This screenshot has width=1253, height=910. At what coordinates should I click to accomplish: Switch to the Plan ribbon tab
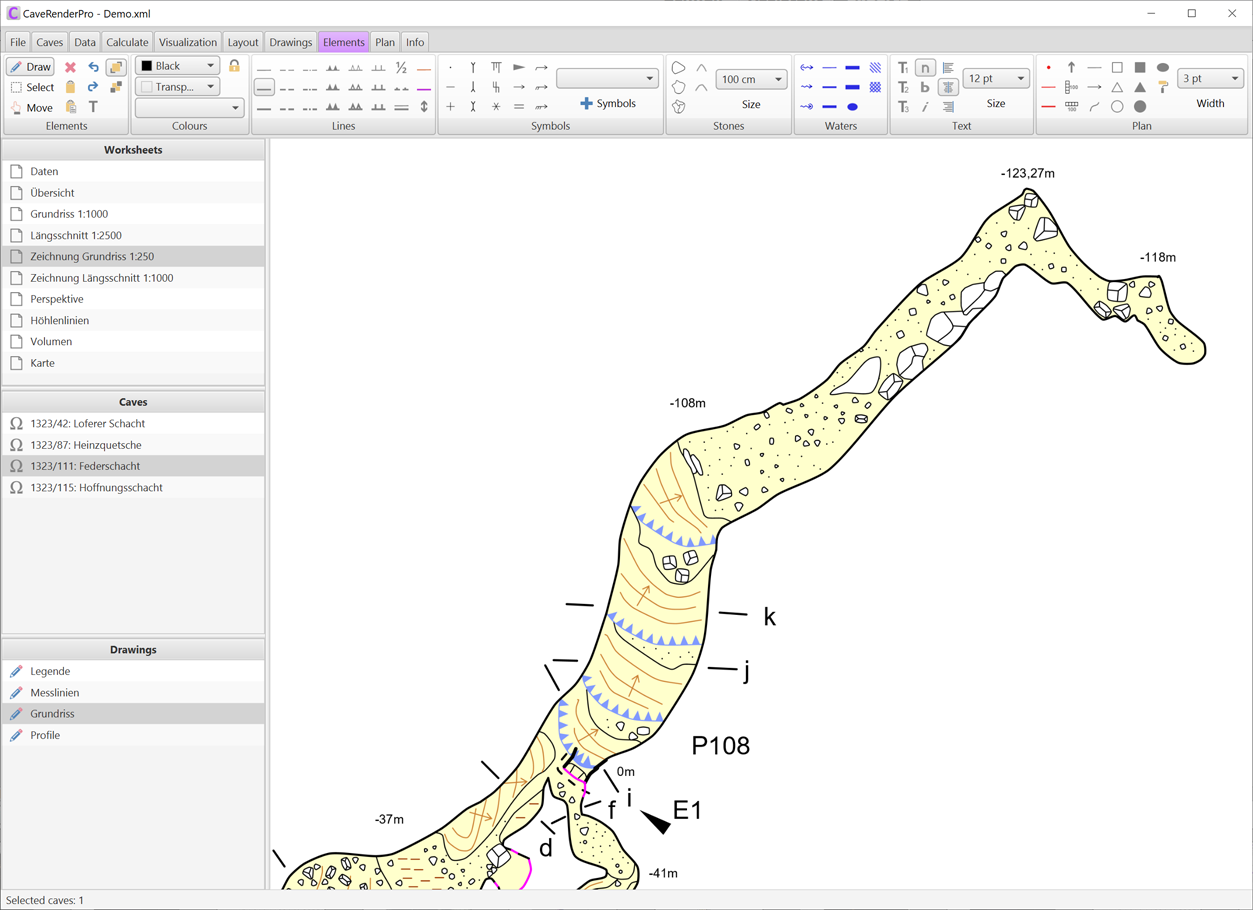[x=384, y=42]
